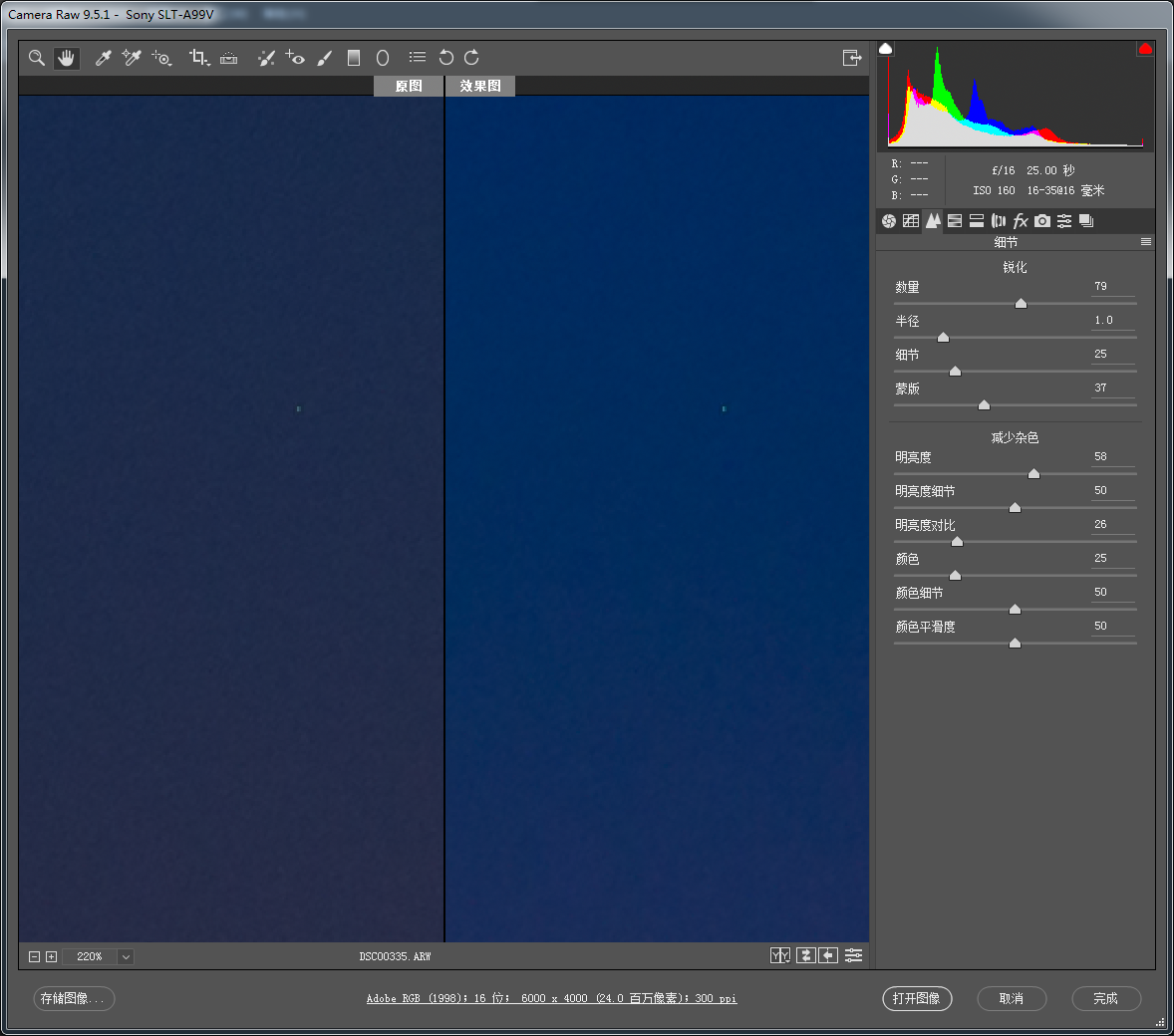Rotate image 90 degrees counterclockwise
Screen dimensions: 1174x1036
click(445, 58)
